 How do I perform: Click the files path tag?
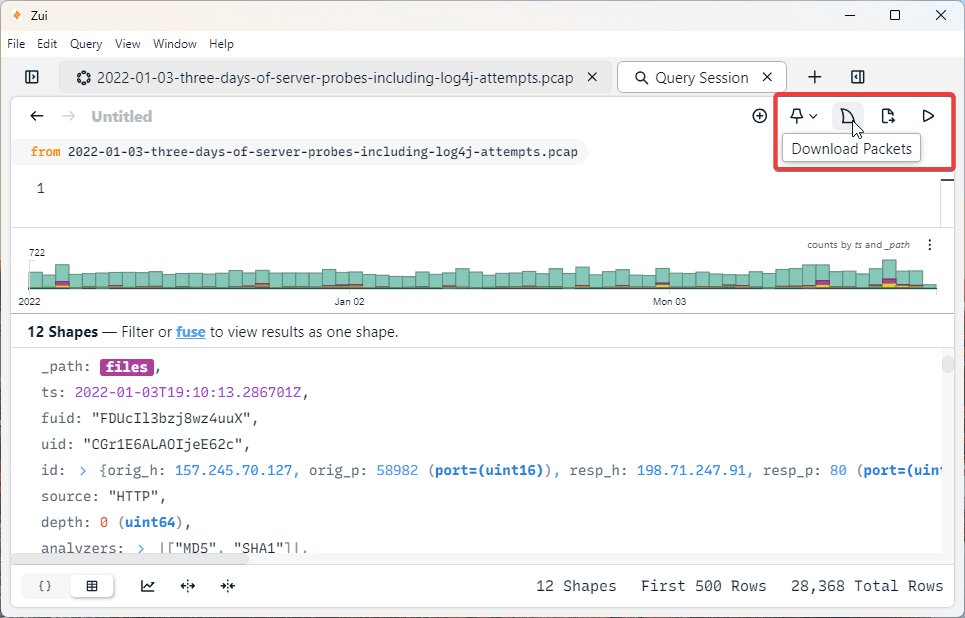coord(127,367)
